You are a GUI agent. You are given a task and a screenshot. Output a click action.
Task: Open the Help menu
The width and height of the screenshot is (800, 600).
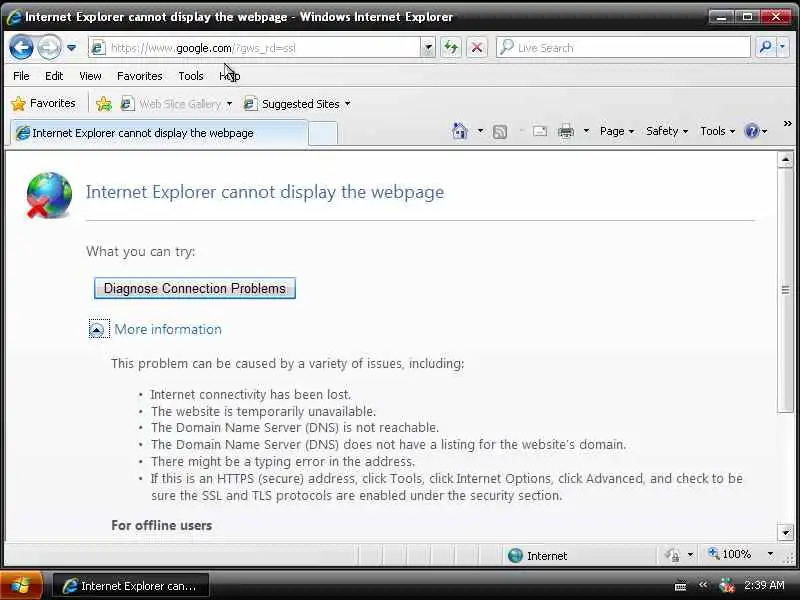pos(230,76)
